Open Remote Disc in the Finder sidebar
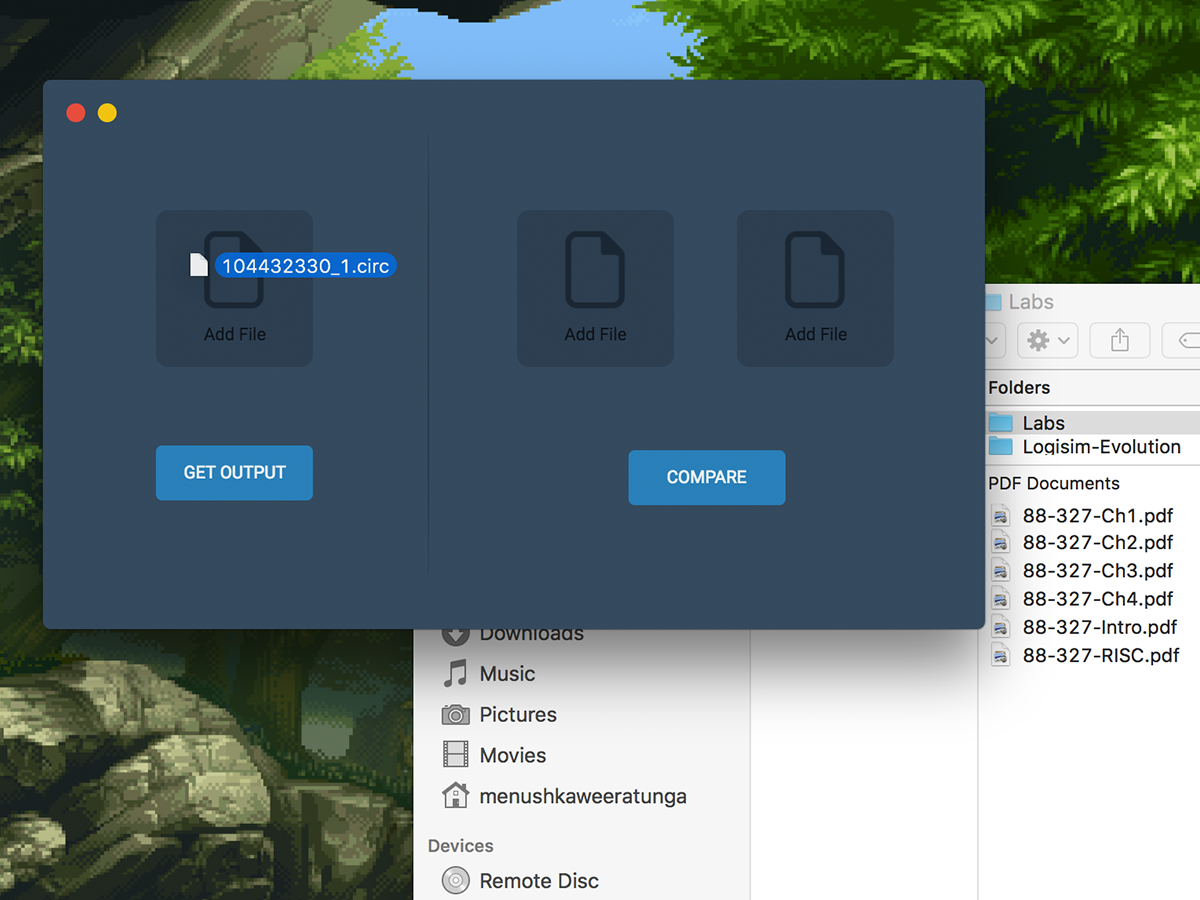The width and height of the screenshot is (1200, 900). point(539,881)
